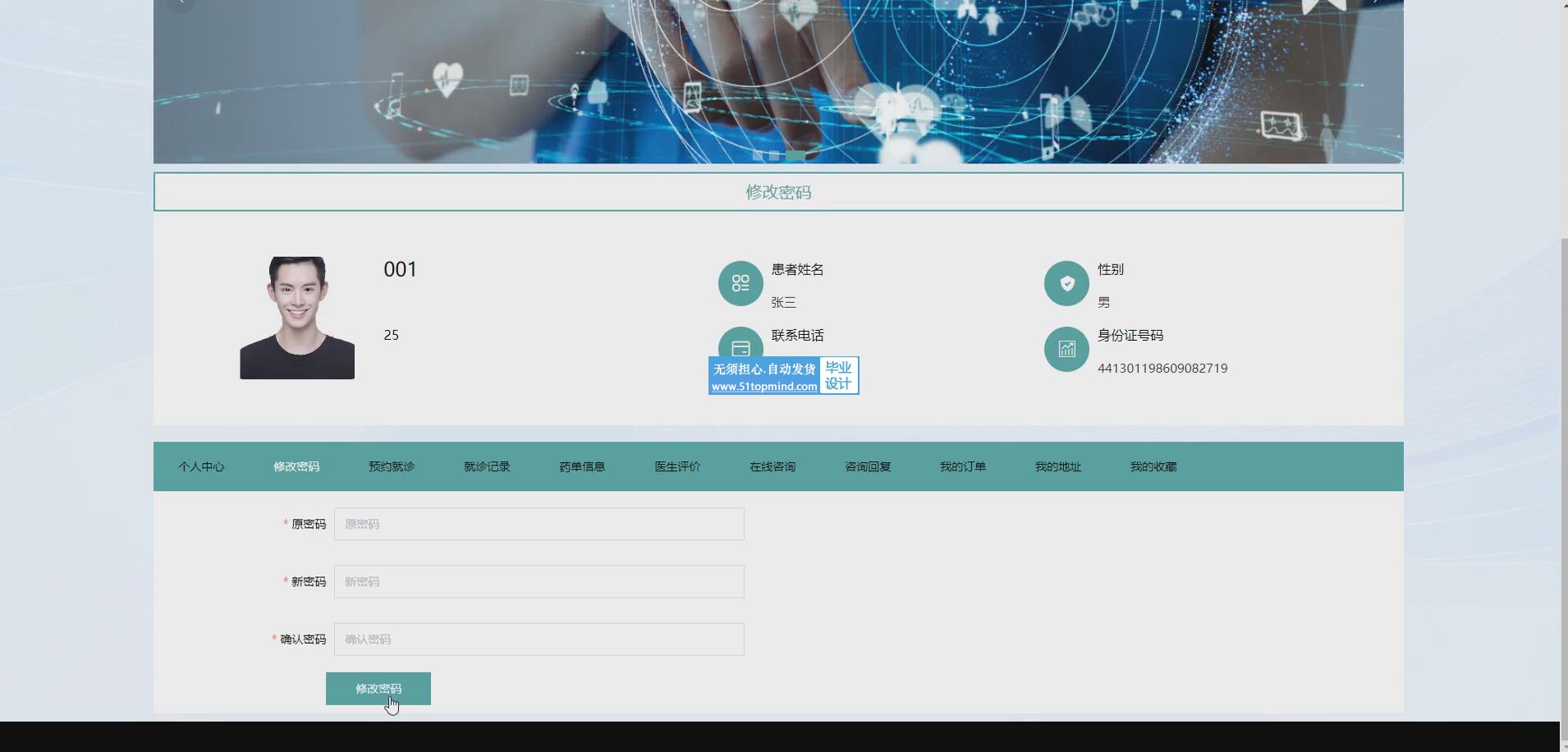Click the 确认密码 input field
The width and height of the screenshot is (1568, 752).
click(539, 639)
